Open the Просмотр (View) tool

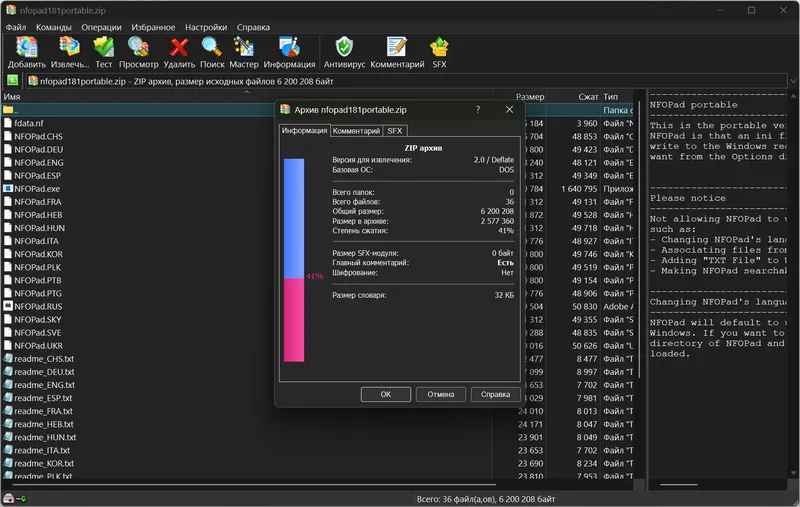click(x=138, y=47)
